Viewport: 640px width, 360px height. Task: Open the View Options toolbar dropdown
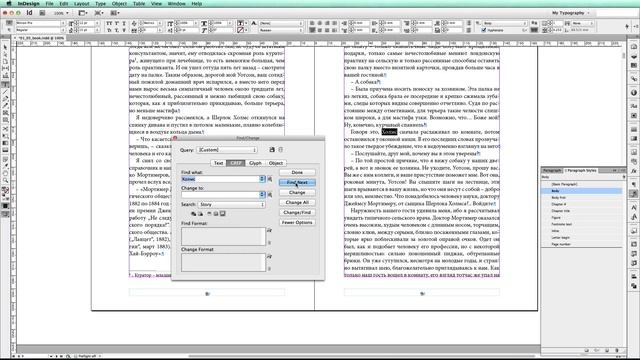coord(83,13)
